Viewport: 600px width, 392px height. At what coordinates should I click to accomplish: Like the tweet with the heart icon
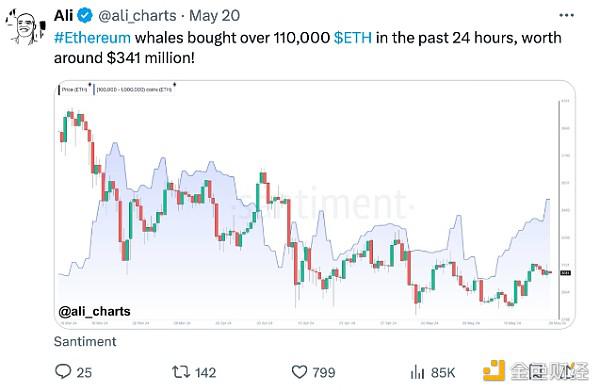[299, 372]
